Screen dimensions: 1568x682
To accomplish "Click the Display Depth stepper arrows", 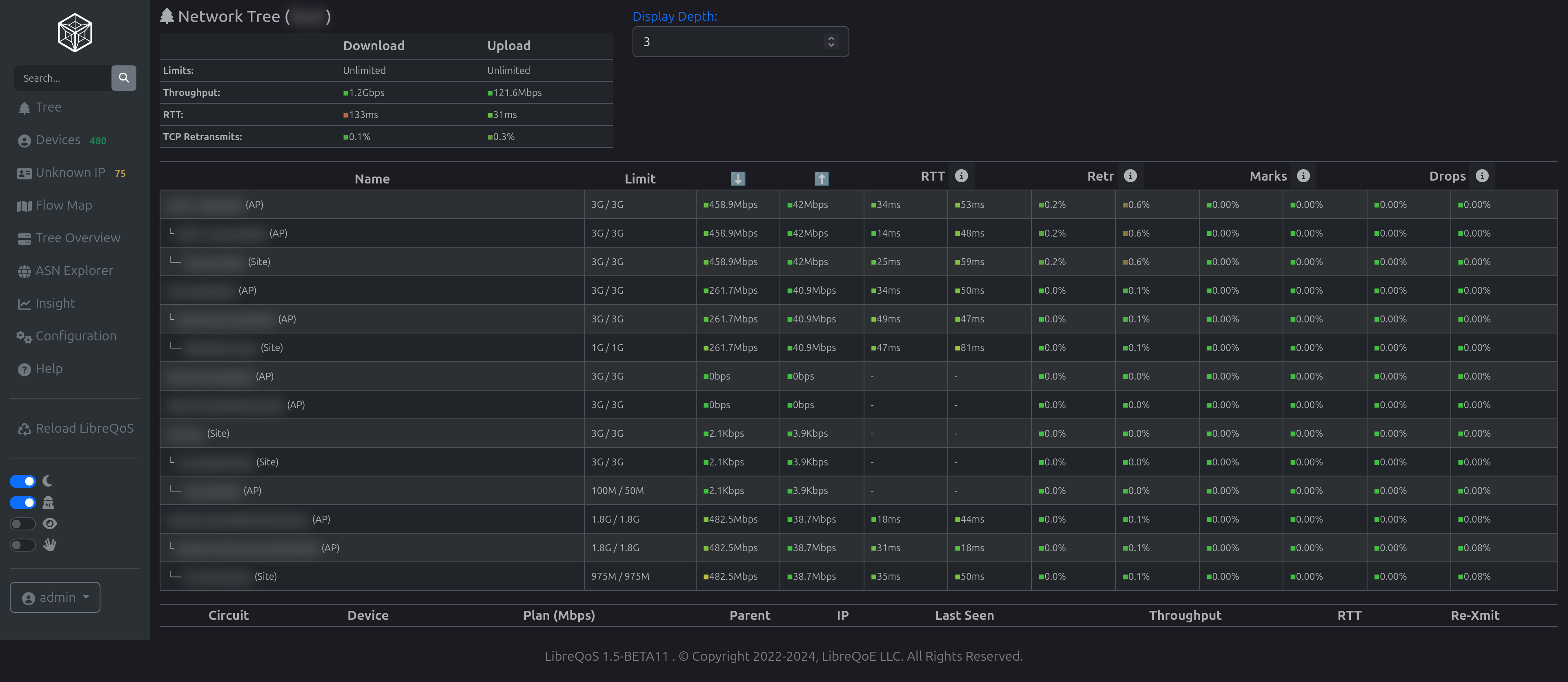I will tap(831, 41).
